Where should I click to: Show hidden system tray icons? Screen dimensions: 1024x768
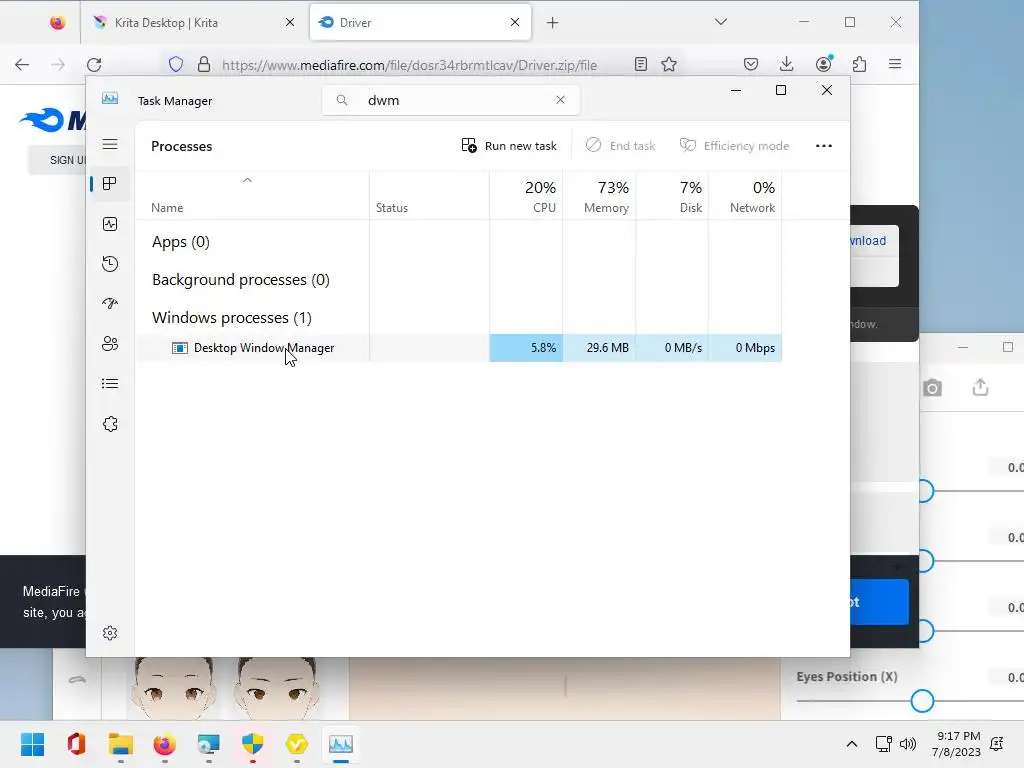pyautogui.click(x=852, y=744)
